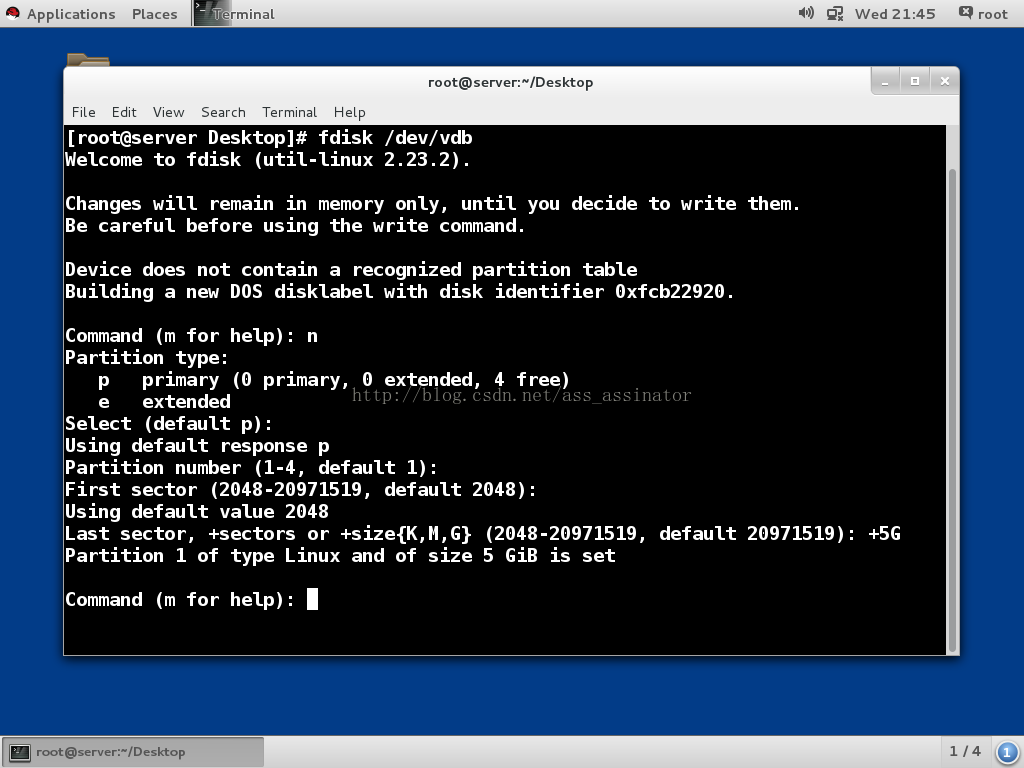This screenshot has width=1024, height=768.
Task: Click the workspace switcher 1 / 4
Action: [965, 752]
